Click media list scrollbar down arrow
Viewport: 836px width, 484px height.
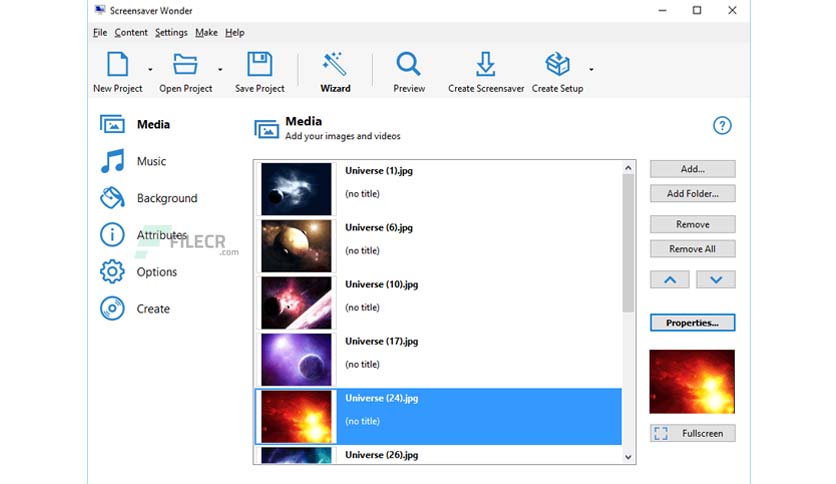coord(628,457)
